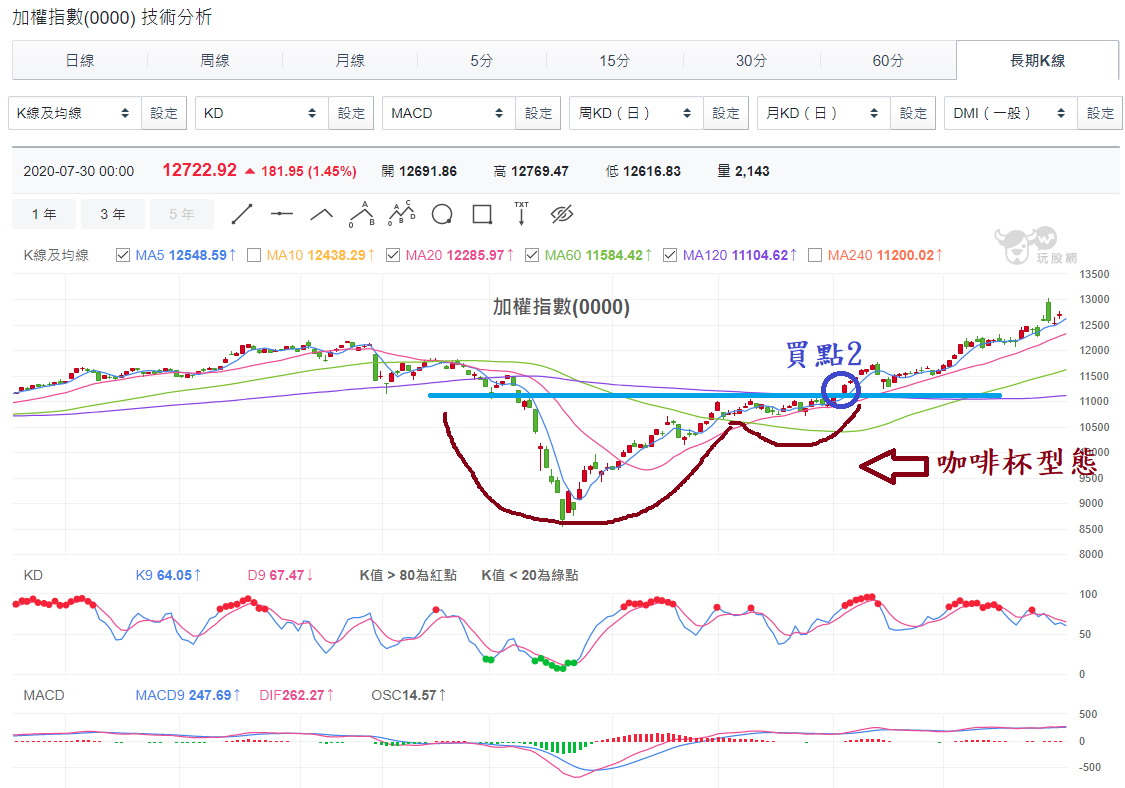The image size is (1125, 788).
Task: Switch to the 日線 tab
Action: coord(80,61)
